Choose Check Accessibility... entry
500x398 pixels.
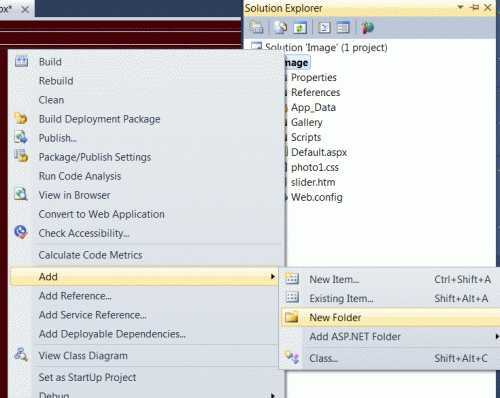pos(84,233)
